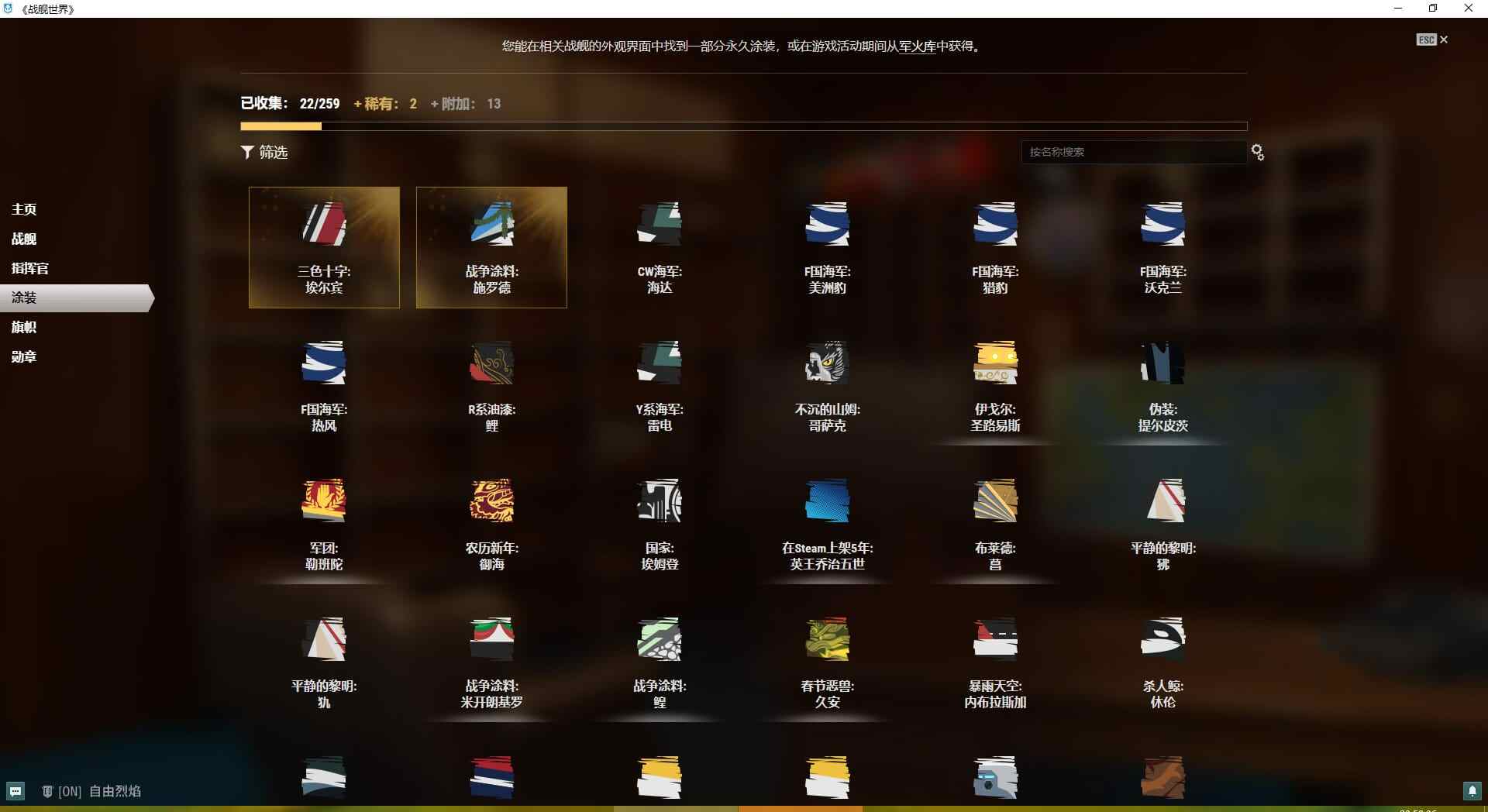Screen dimensions: 1488x812
Task: Switch to the 战舰 section
Action: pos(24,238)
